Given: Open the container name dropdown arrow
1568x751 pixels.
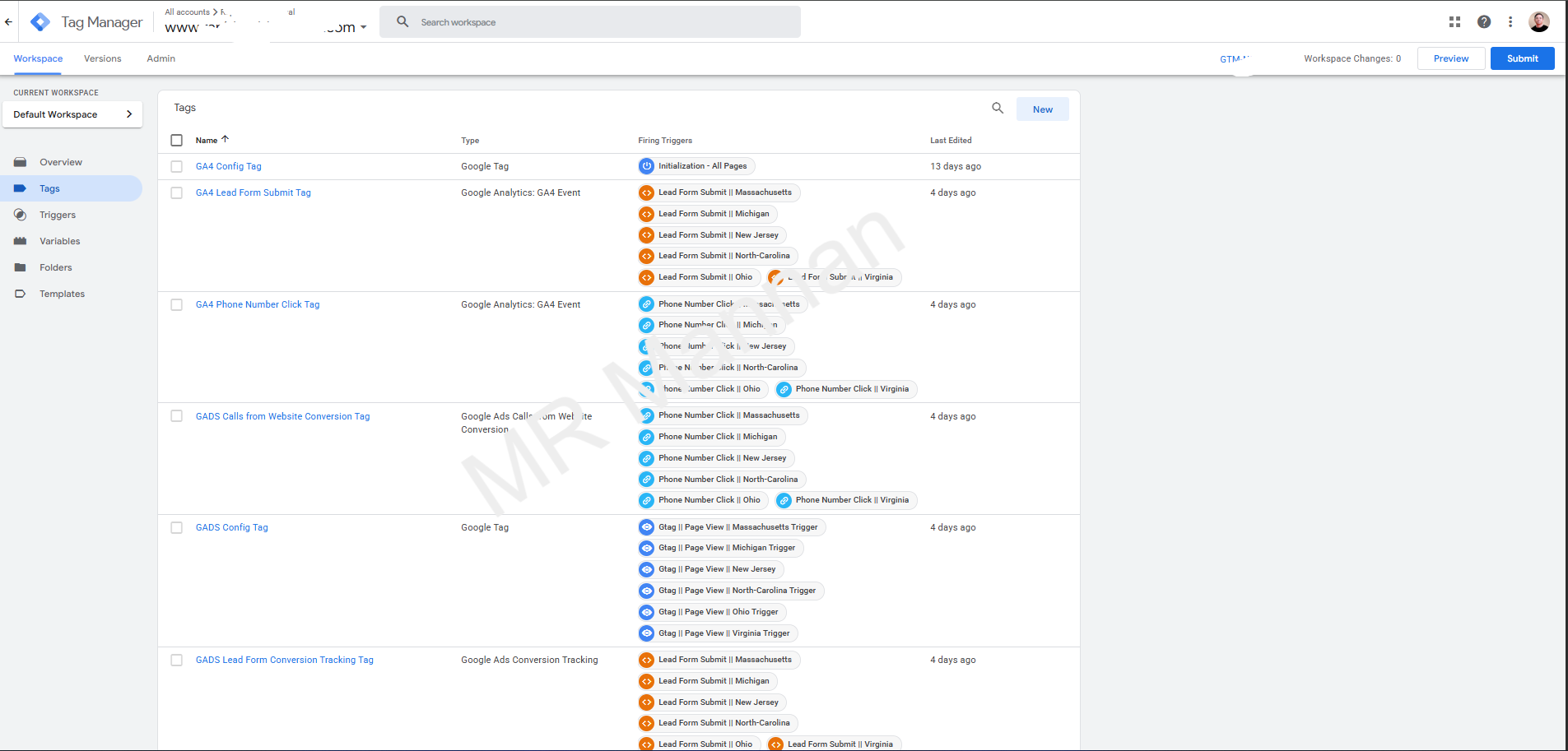Looking at the screenshot, I should tap(364, 27).
